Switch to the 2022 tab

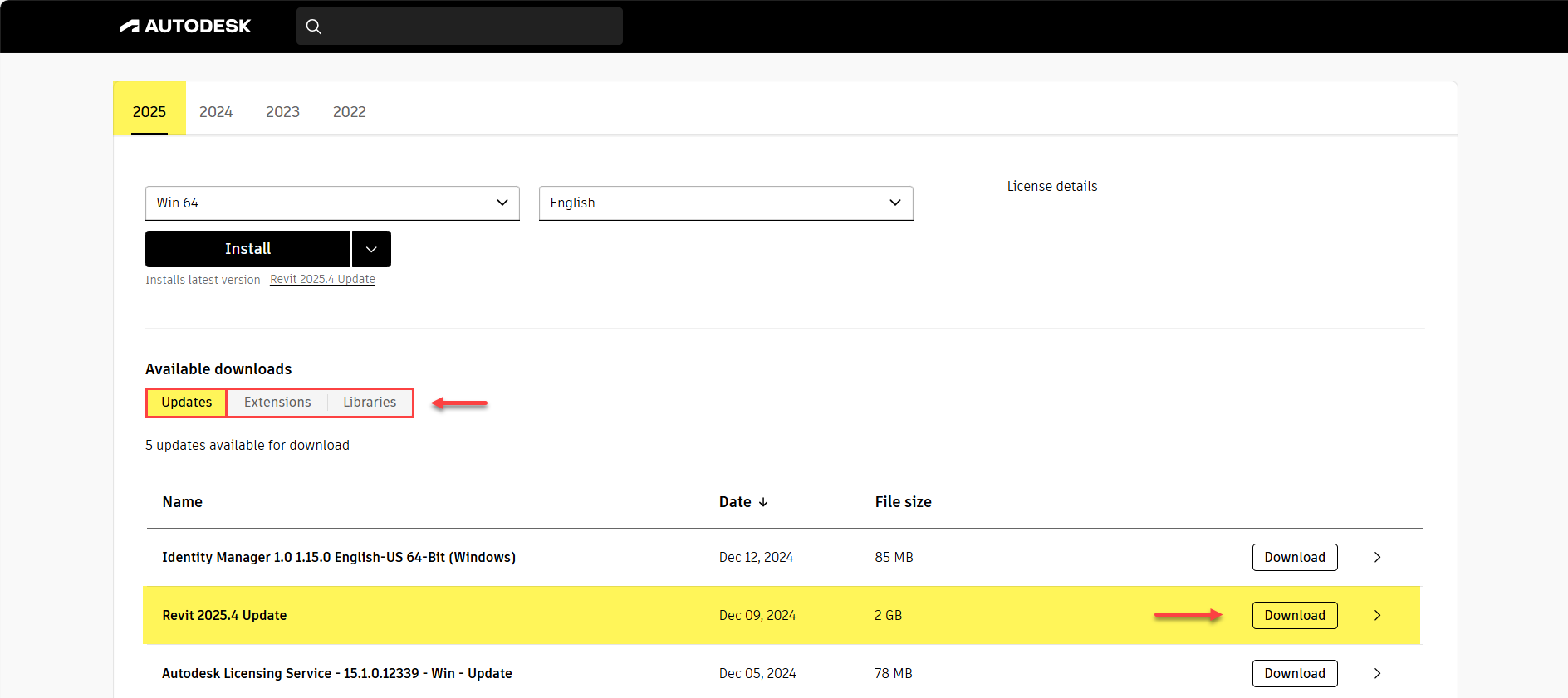(350, 111)
